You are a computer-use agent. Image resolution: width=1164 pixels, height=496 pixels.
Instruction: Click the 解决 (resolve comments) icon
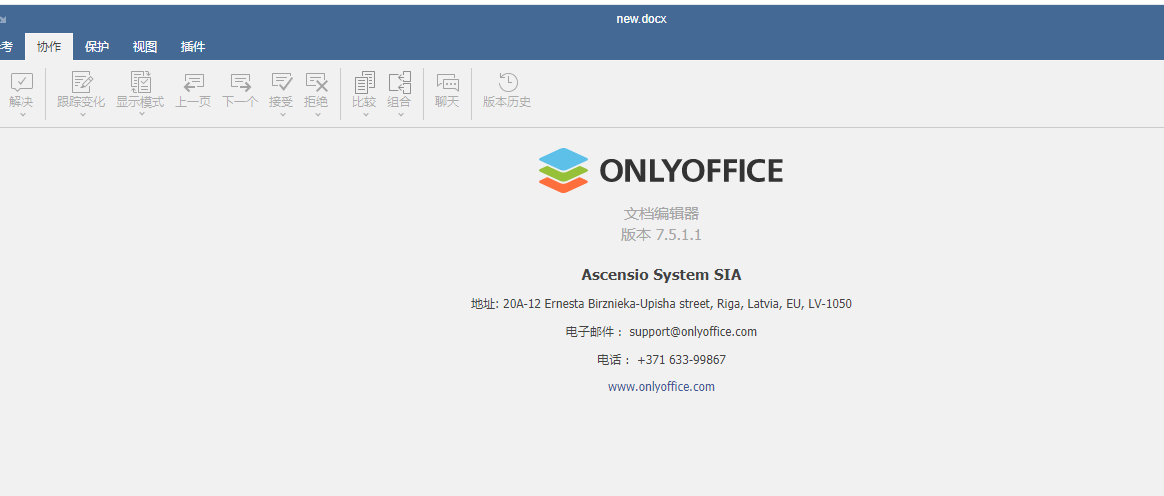click(22, 82)
